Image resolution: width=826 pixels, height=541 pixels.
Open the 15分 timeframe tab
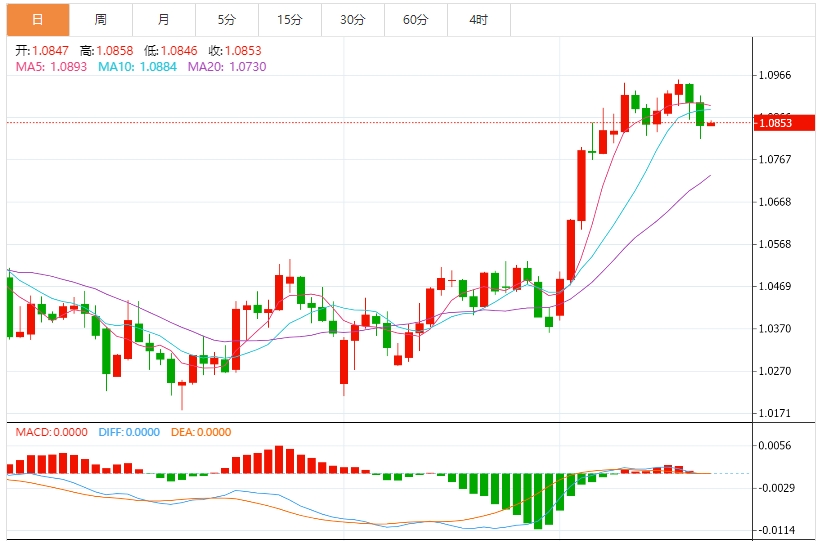[290, 20]
